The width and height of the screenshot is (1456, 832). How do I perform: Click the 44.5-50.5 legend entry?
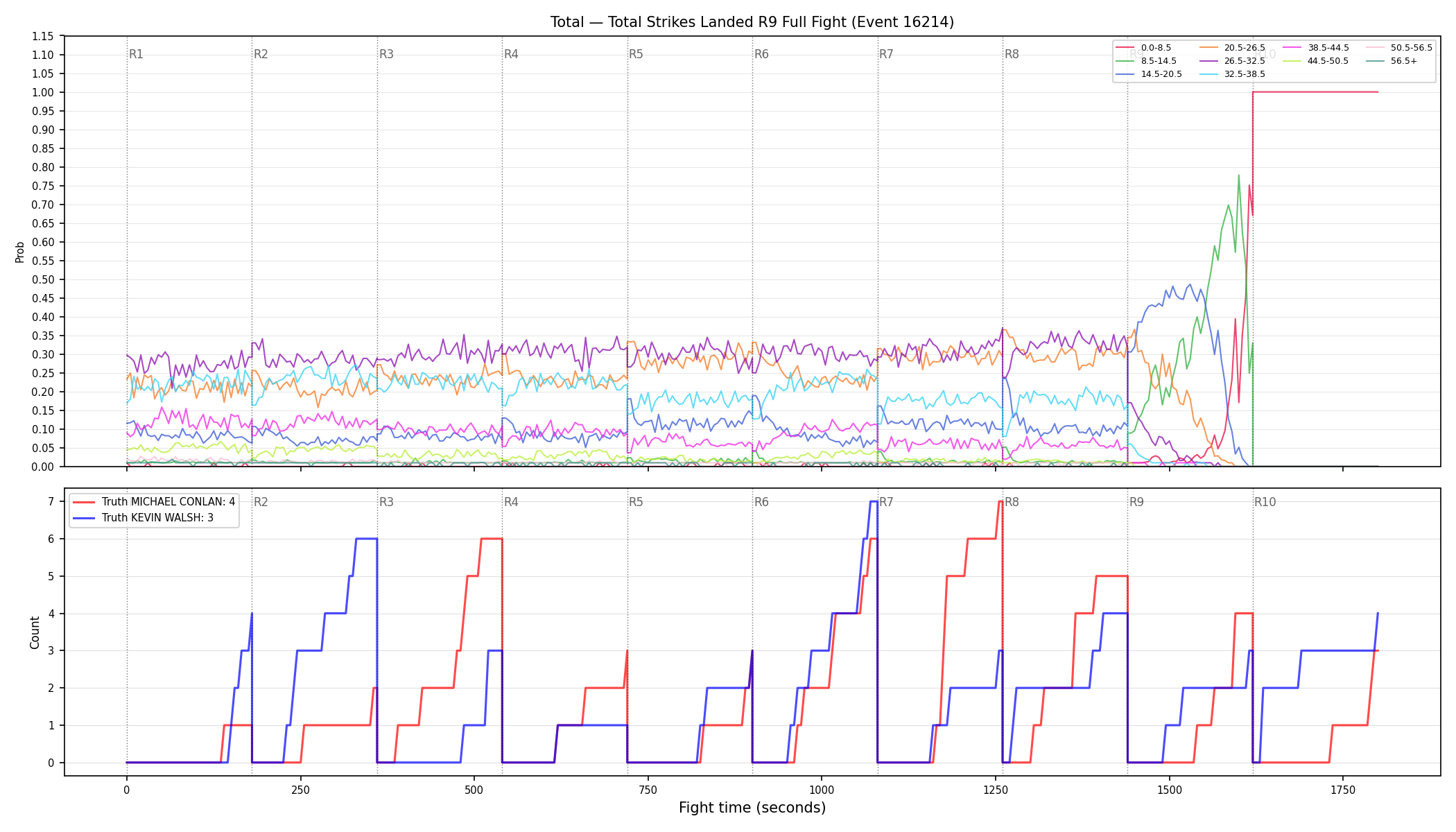(x=1316, y=61)
